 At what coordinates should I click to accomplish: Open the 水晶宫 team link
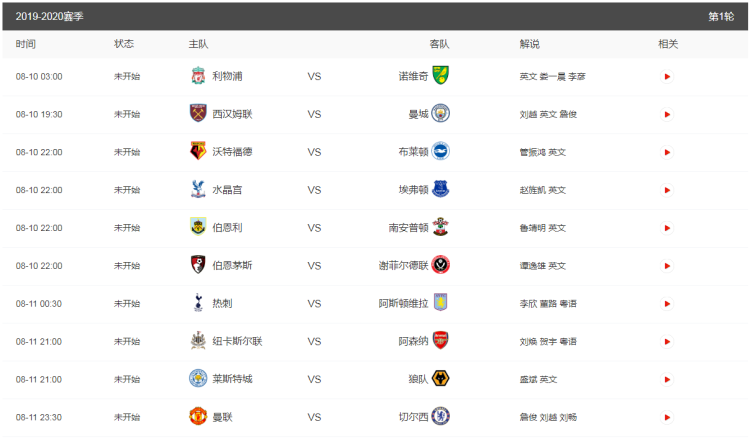coord(227,190)
